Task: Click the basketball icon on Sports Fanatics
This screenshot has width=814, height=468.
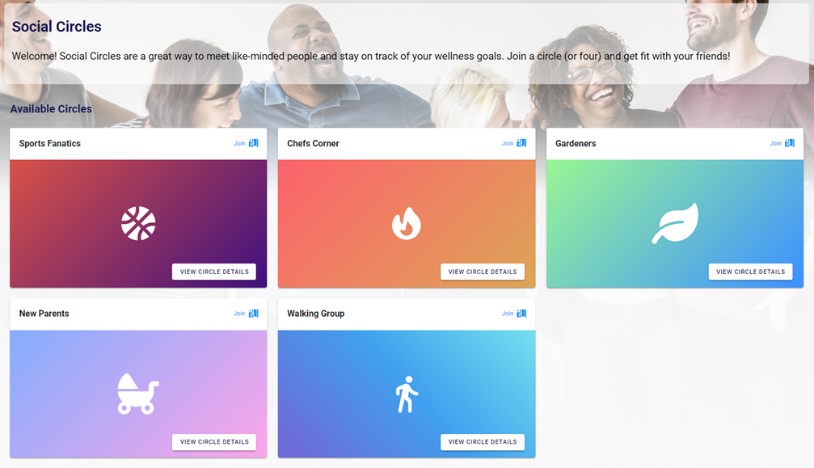Action: point(138,224)
